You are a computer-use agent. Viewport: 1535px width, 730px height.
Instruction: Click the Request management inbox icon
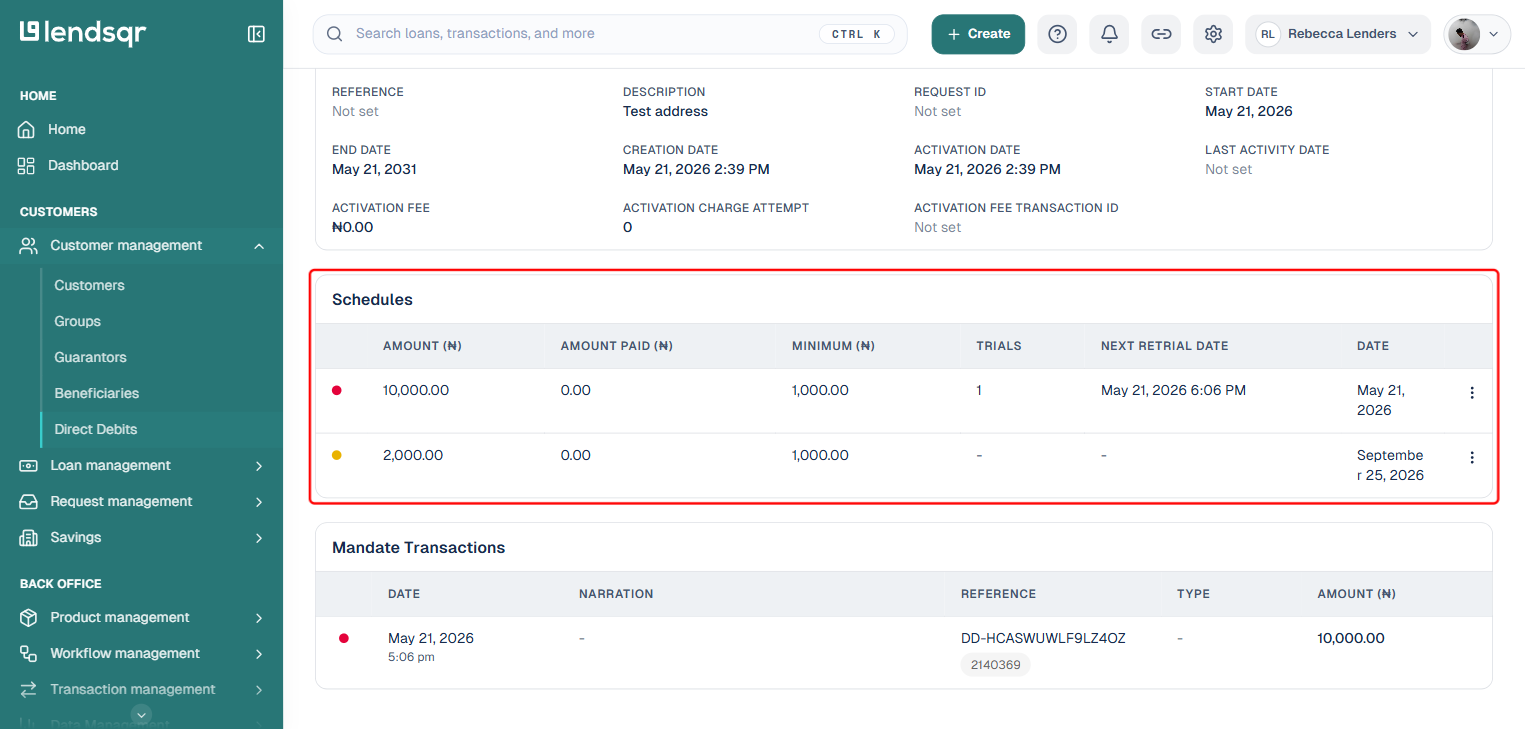(x=29, y=501)
